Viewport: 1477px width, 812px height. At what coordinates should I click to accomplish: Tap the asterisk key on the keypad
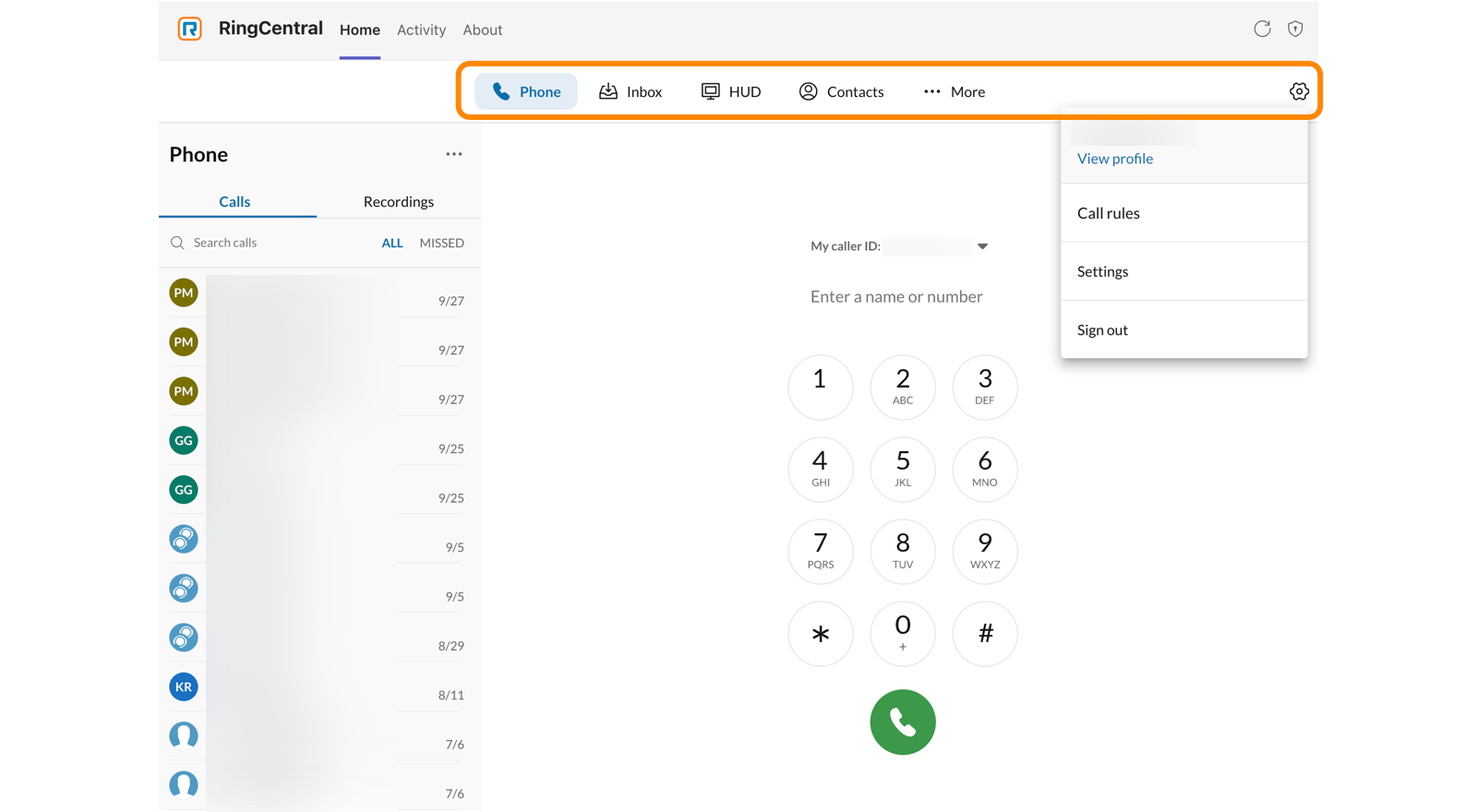(821, 633)
